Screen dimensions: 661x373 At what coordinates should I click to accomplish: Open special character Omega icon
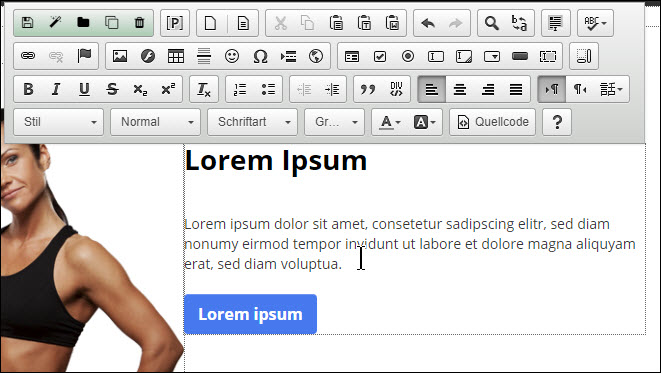click(x=260, y=56)
